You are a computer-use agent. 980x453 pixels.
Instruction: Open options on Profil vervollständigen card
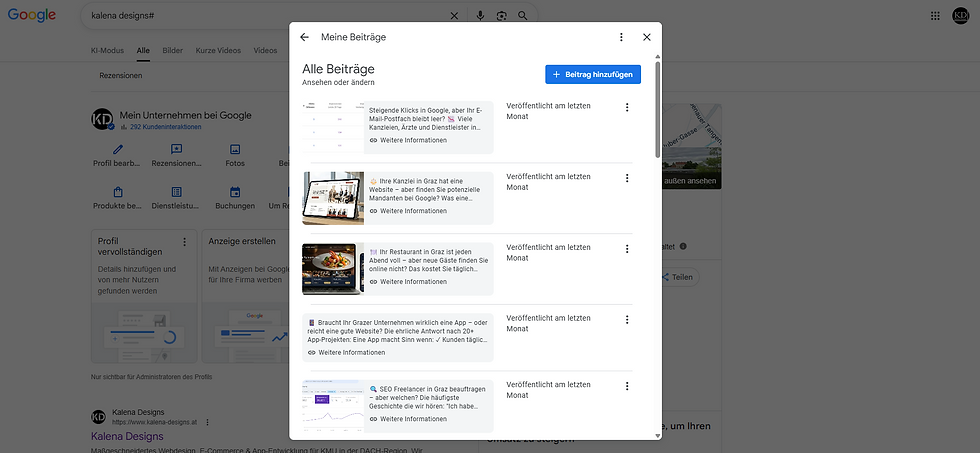[184, 242]
